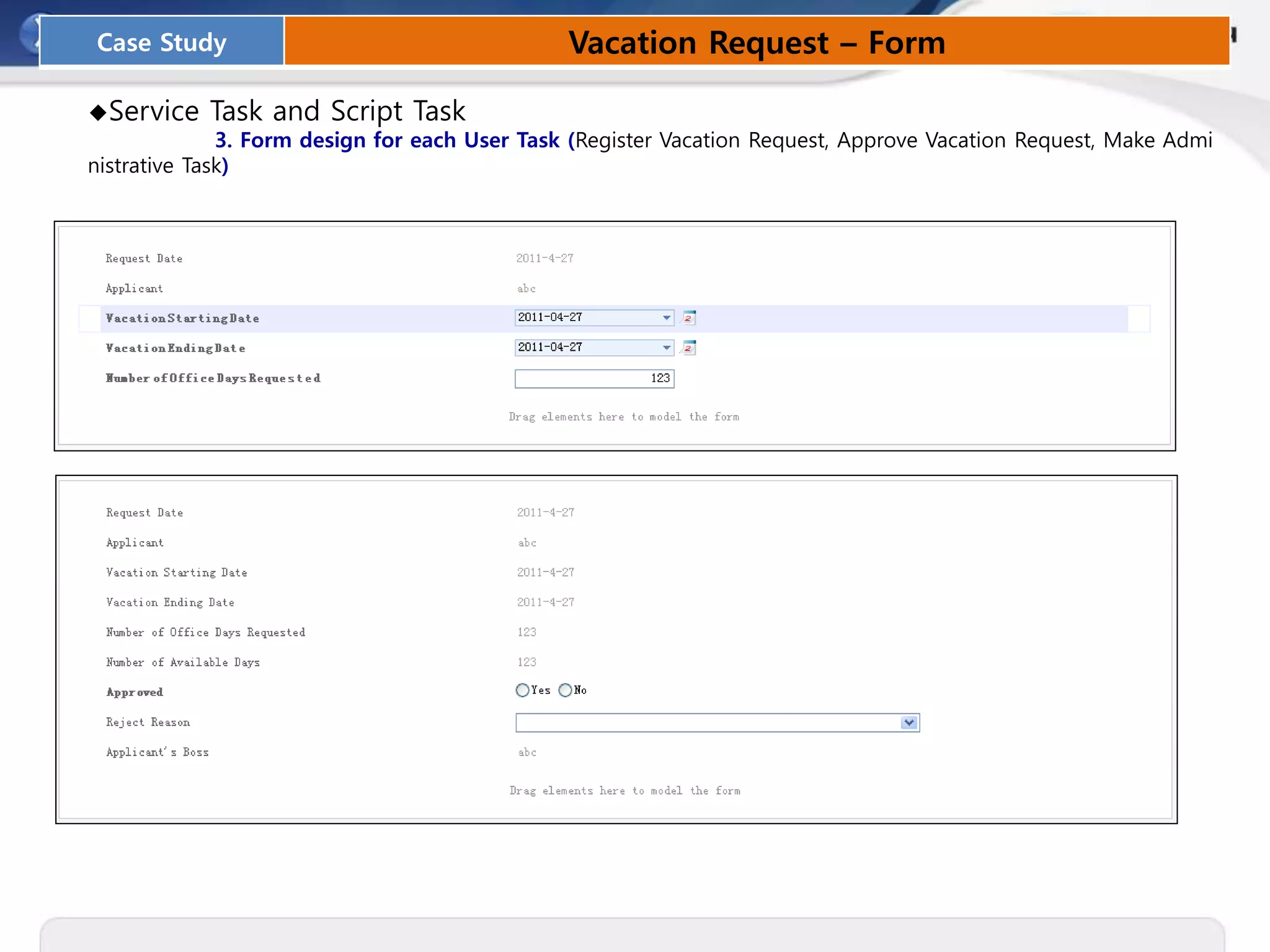Open the Reject Reason dropdown

click(x=909, y=723)
